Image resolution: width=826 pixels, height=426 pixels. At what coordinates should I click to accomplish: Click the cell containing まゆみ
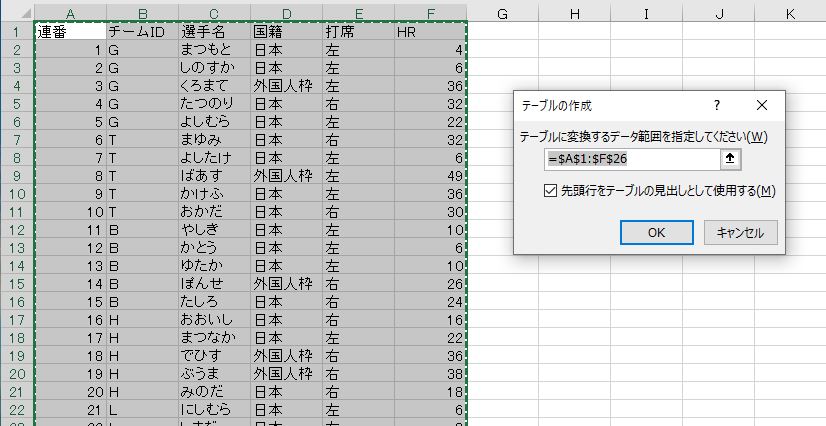pos(214,140)
